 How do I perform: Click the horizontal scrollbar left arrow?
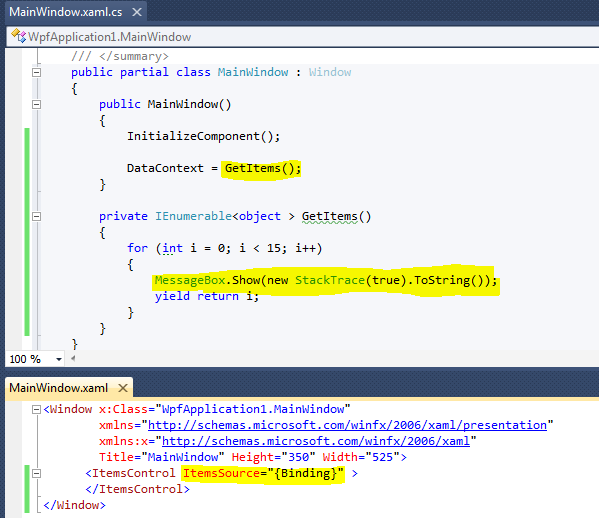click(x=73, y=358)
